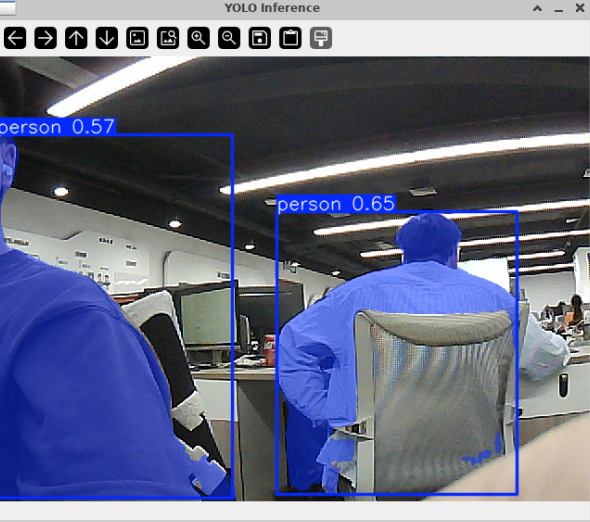Image resolution: width=590 pixels, height=522 pixels.
Task: Zoom in with magnifier plus icon
Action: 198,38
